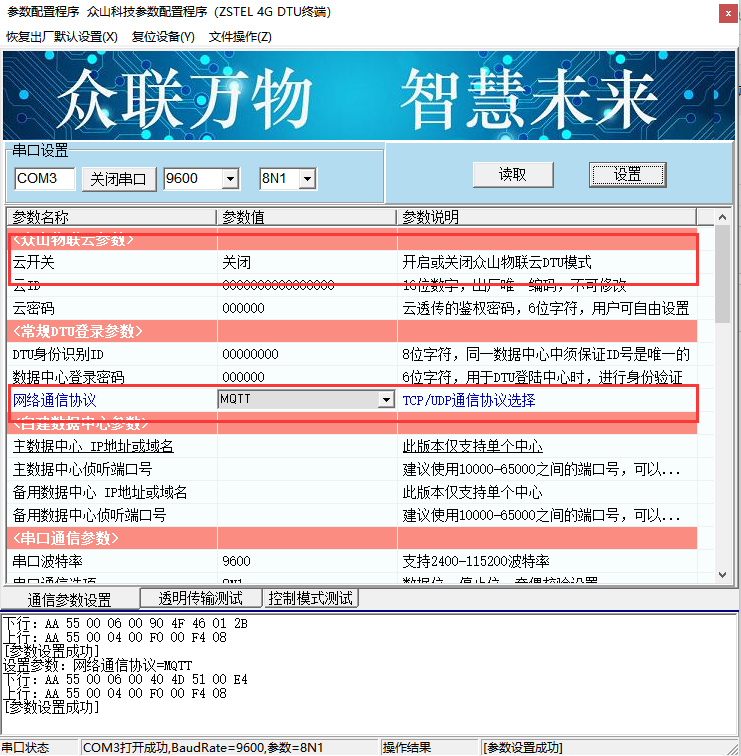The width and height of the screenshot is (741, 756).
Task: Select the 云开关 parameter row
Action: click(x=352, y=262)
